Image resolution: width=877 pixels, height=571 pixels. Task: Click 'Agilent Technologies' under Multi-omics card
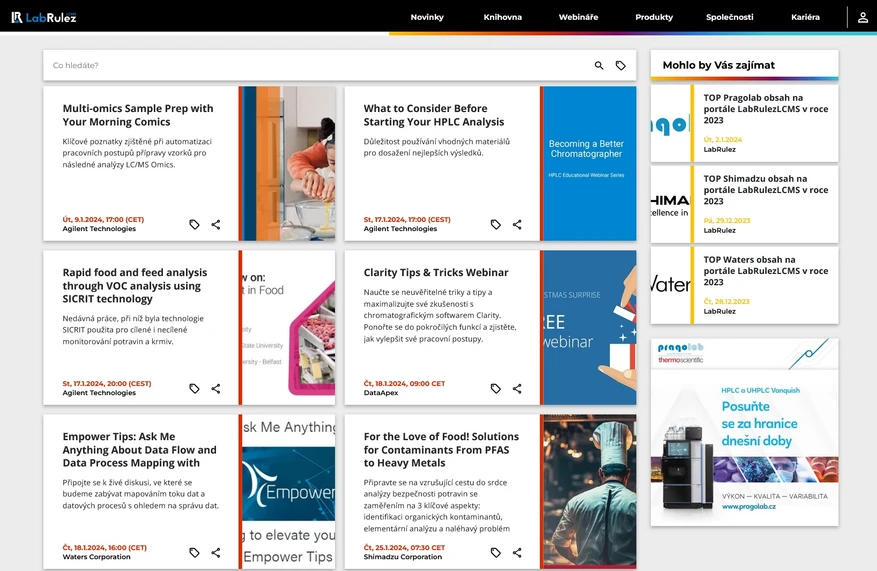tap(99, 229)
